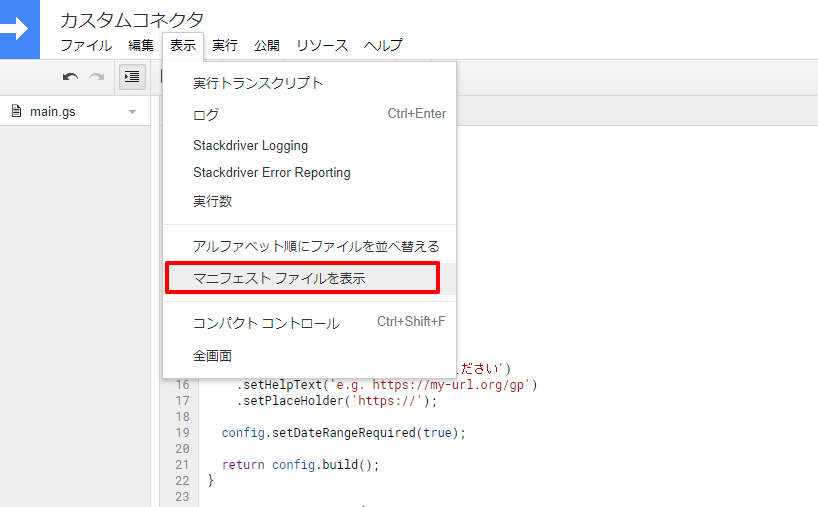
Task: Click the redo arrow icon
Action: coord(97,77)
